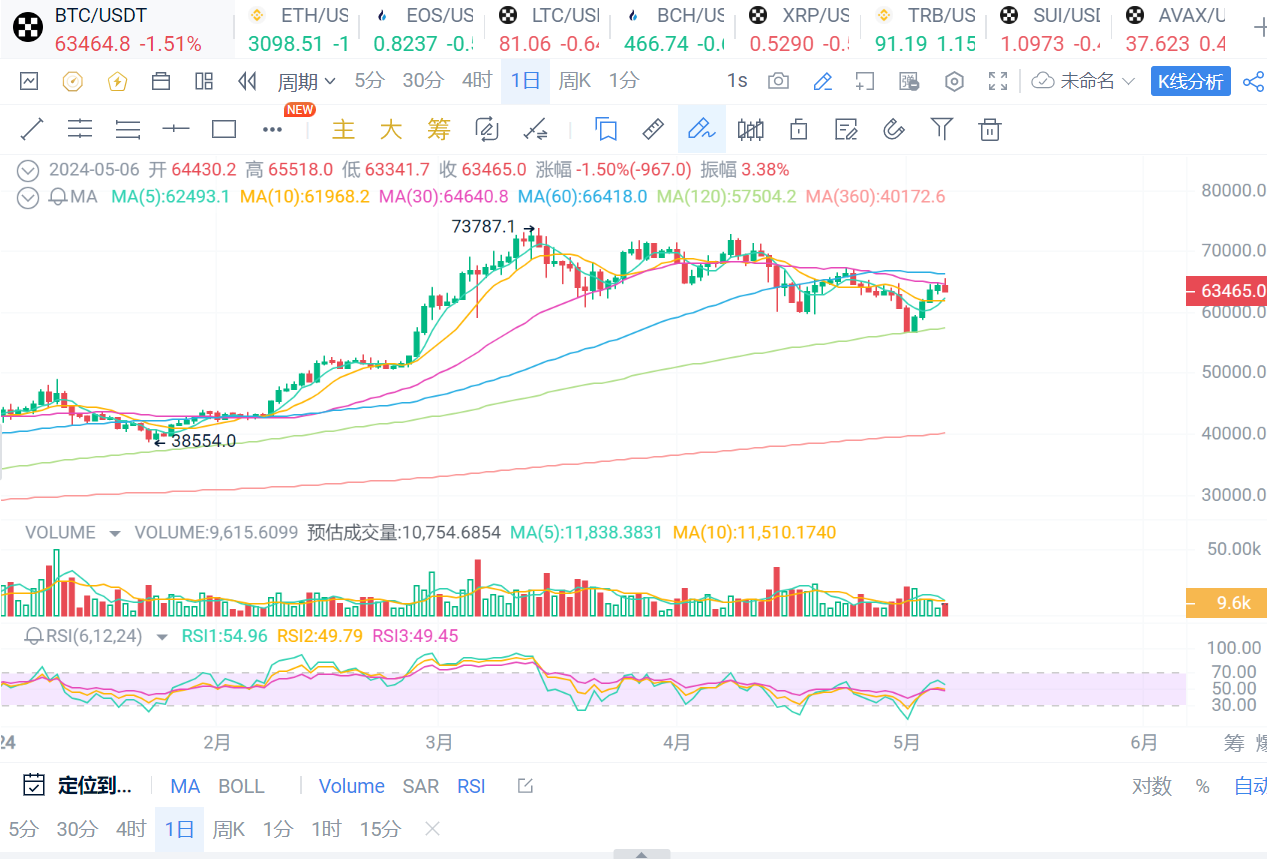This screenshot has height=859, width=1267.
Task: Select the trend line drawing tool
Action: coord(32,129)
